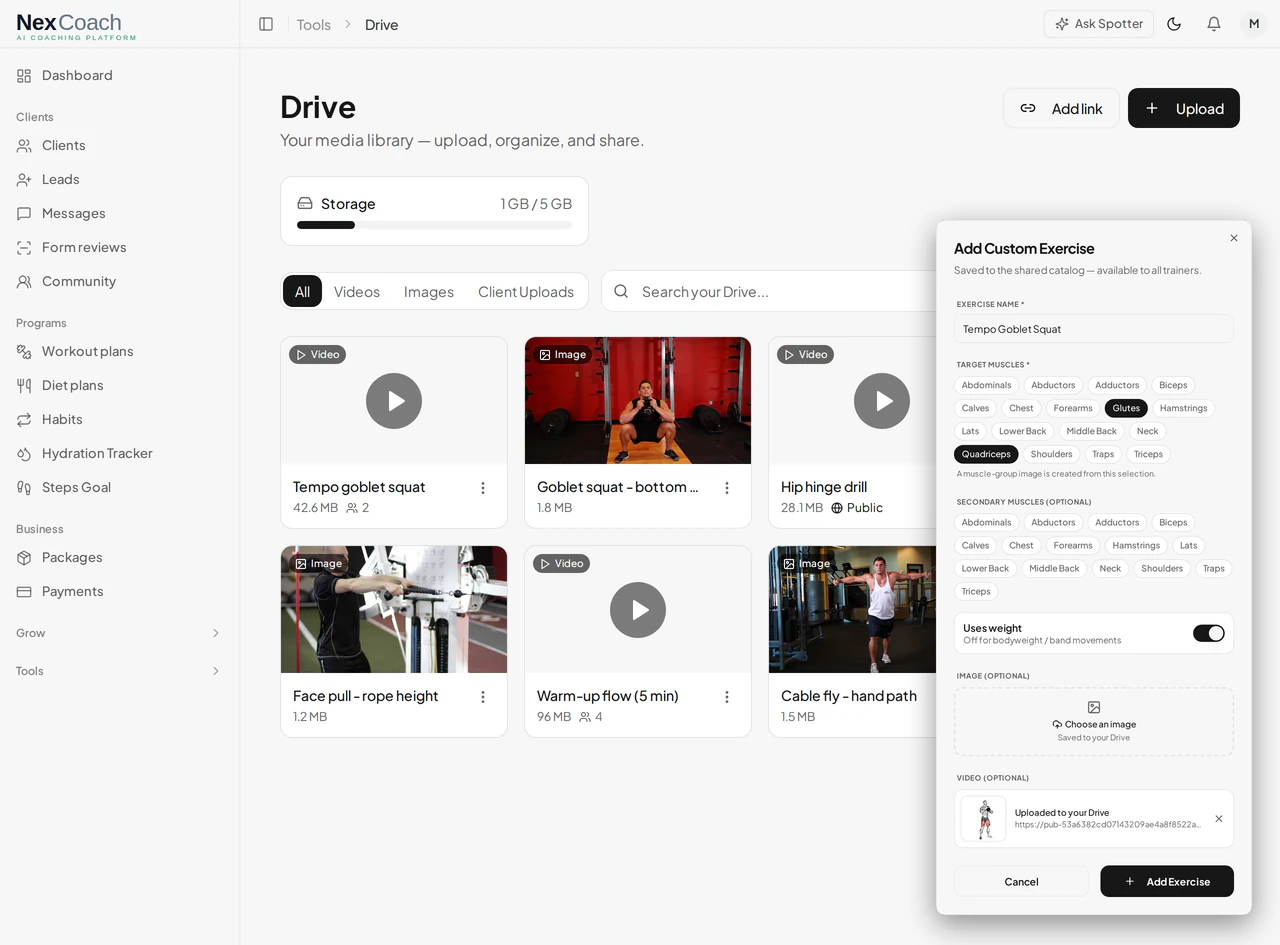Remove the uploaded video attachment

[x=1219, y=819]
